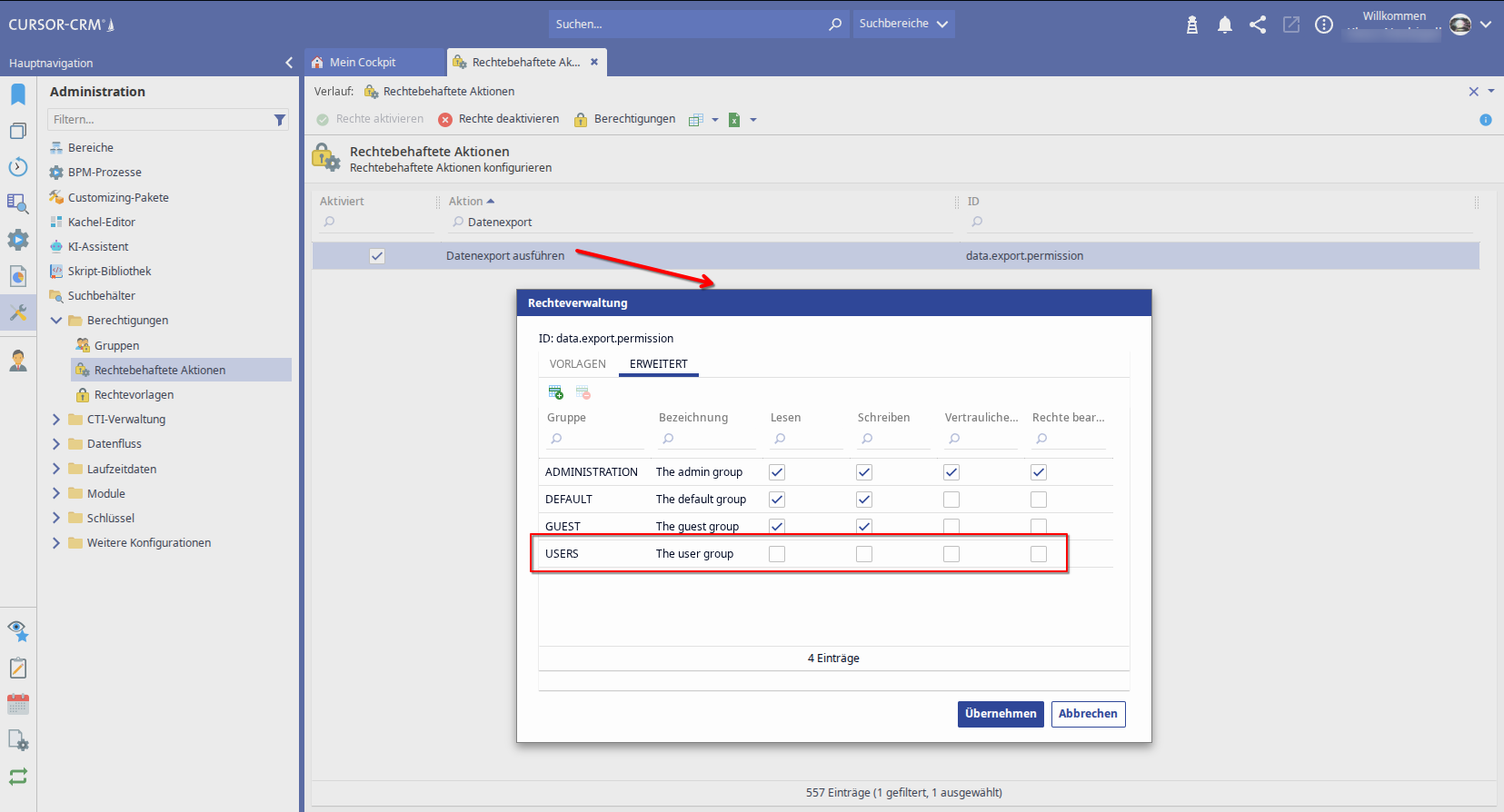Screen dimensions: 1504x812
Task: Toggle Schreiben checkbox for DEFAULT group
Action: pos(864,500)
